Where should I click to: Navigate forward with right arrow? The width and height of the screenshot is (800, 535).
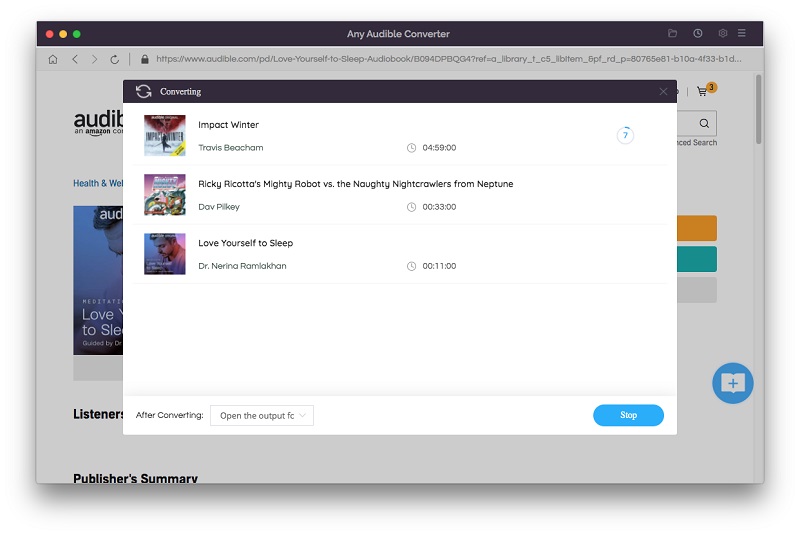[94, 59]
